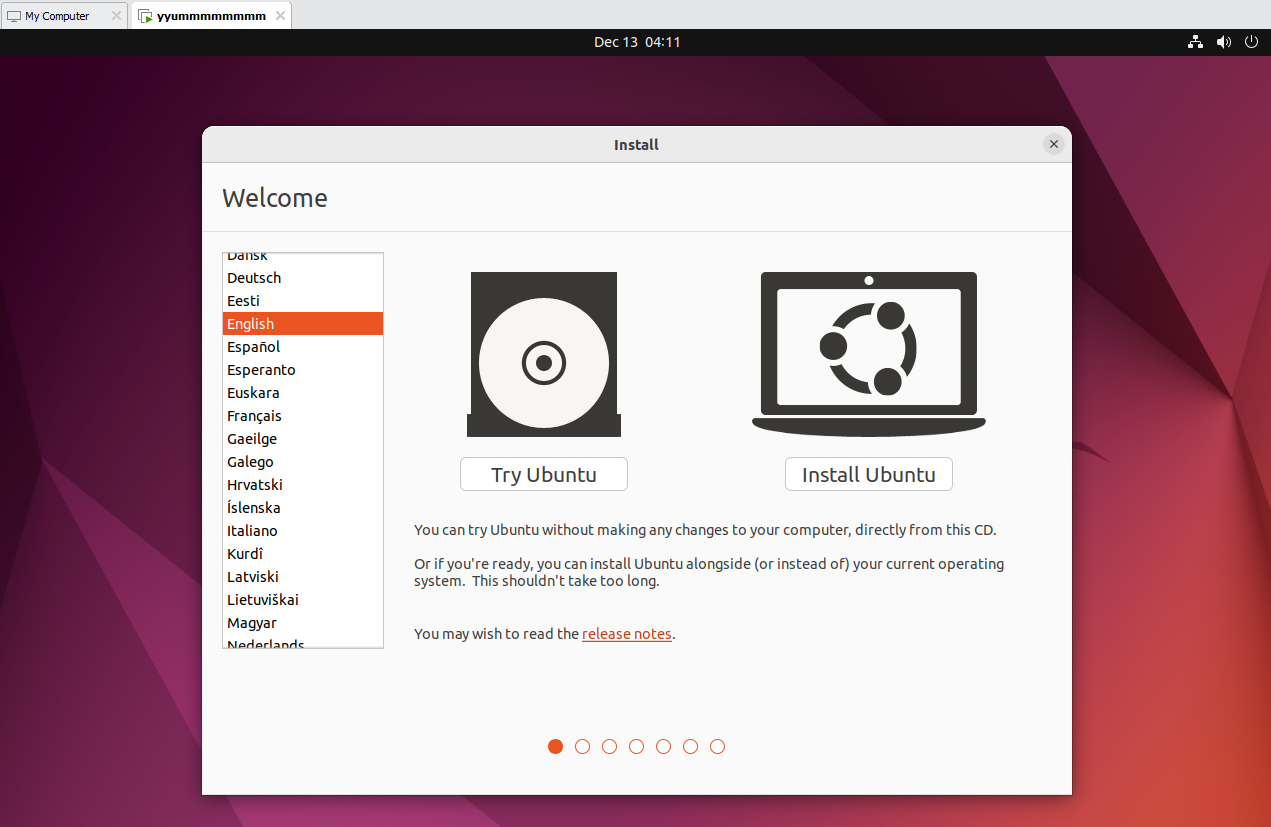Click the Try Ubuntu CD disc icon
The image size is (1271, 827).
click(x=544, y=354)
